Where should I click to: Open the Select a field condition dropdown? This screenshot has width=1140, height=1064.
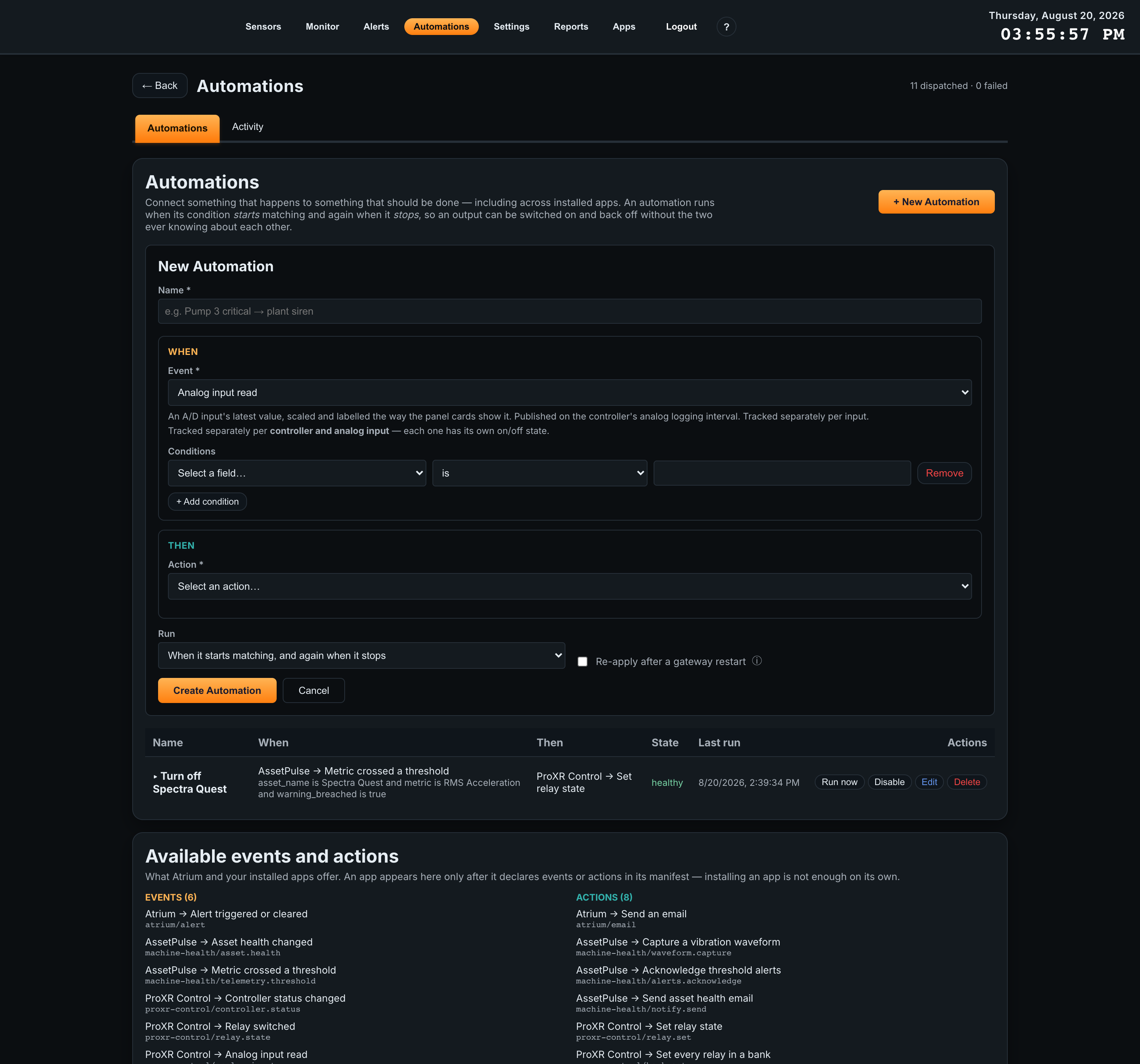click(297, 473)
